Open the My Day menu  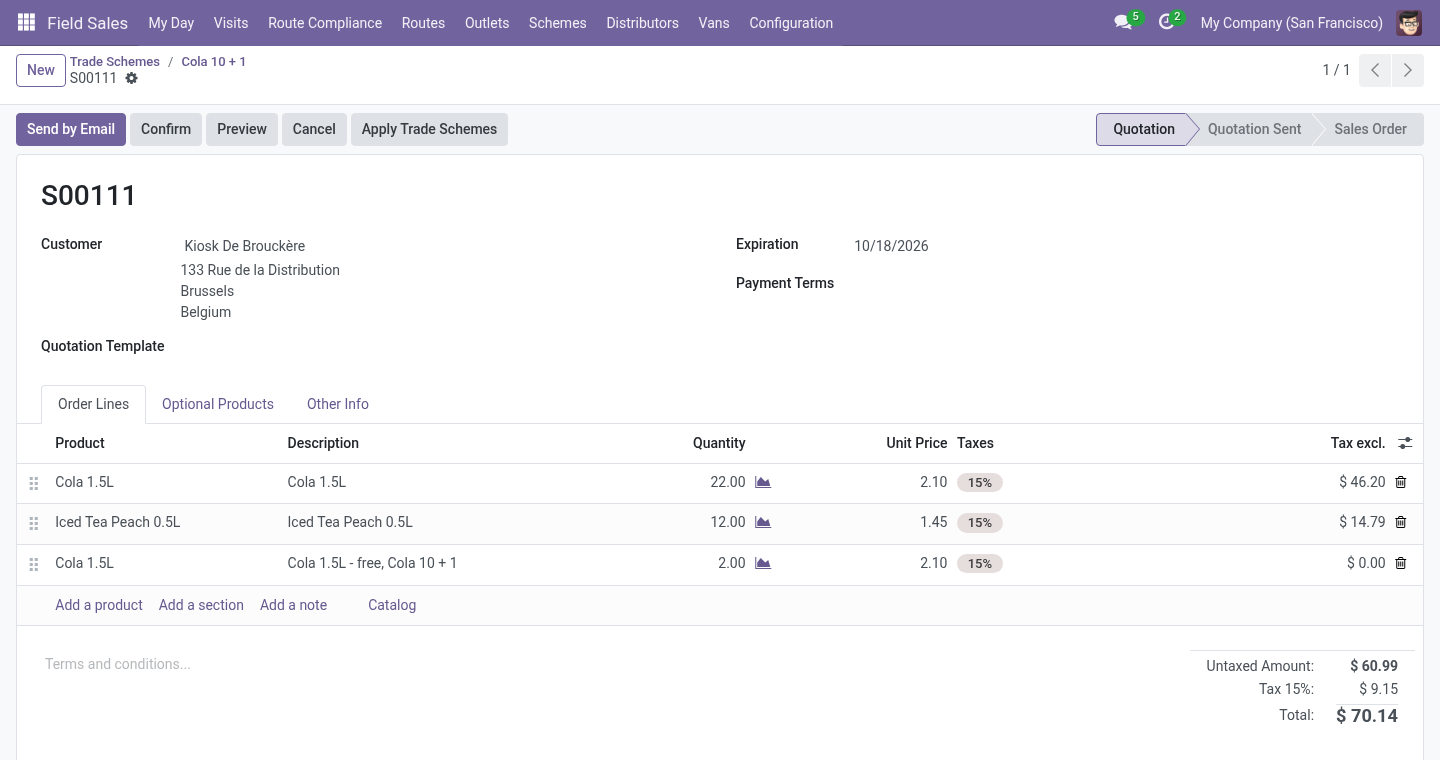point(171,22)
